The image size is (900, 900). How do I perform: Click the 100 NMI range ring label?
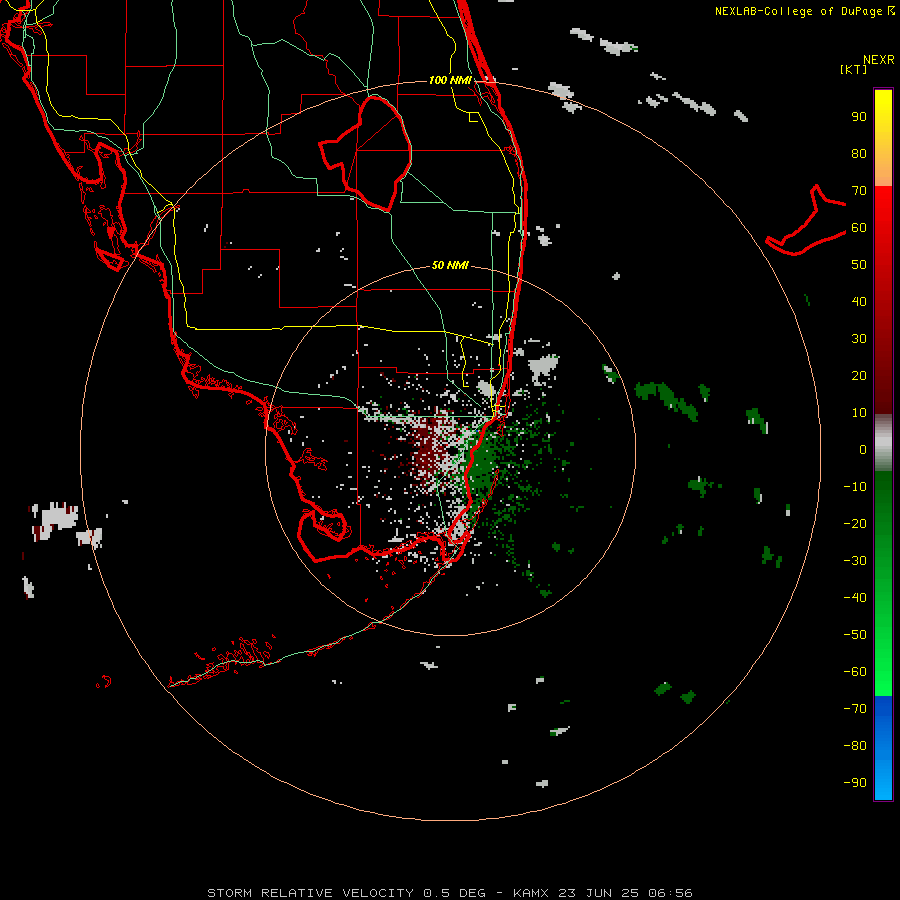450,80
